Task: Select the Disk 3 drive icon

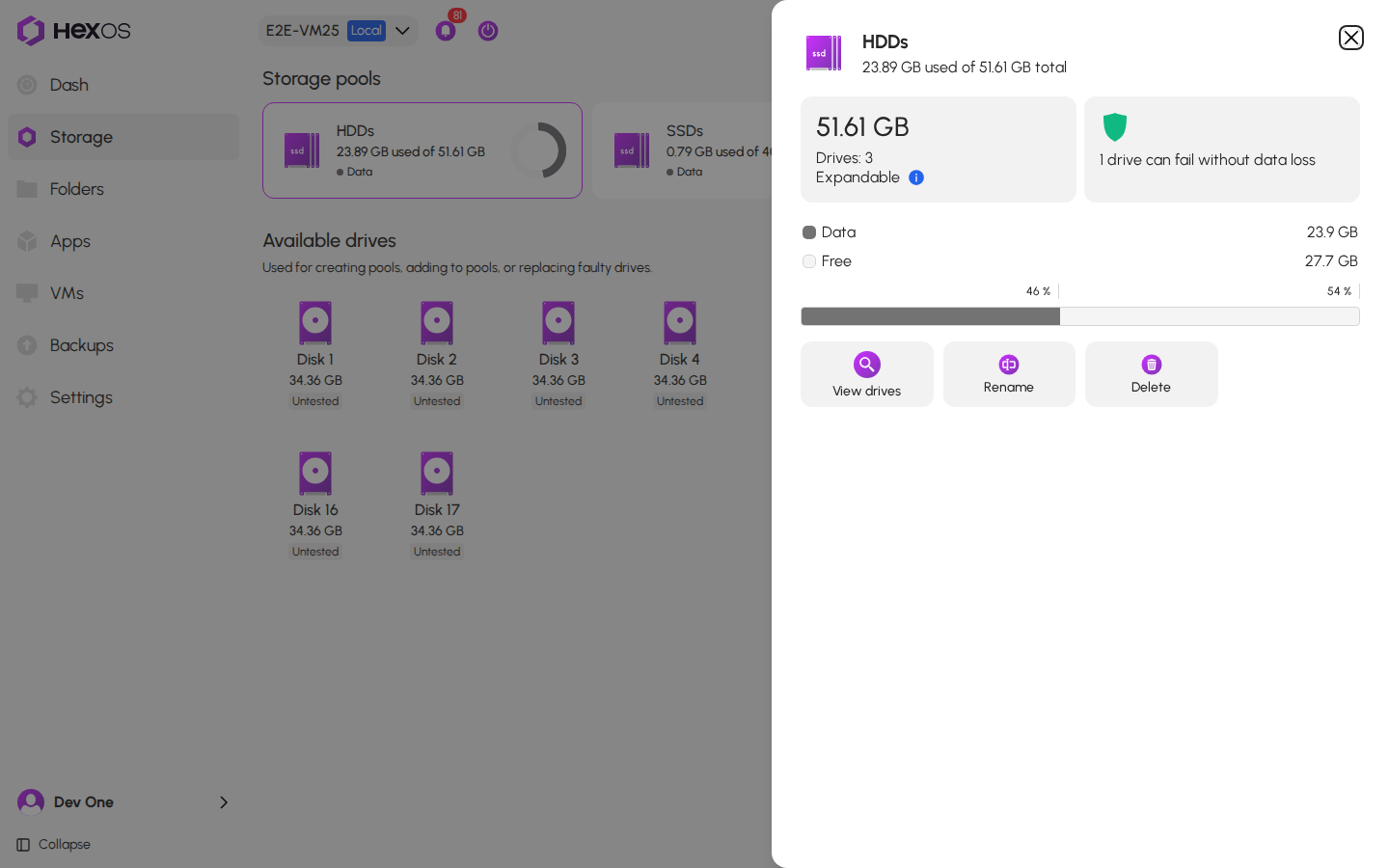Action: [x=558, y=323]
